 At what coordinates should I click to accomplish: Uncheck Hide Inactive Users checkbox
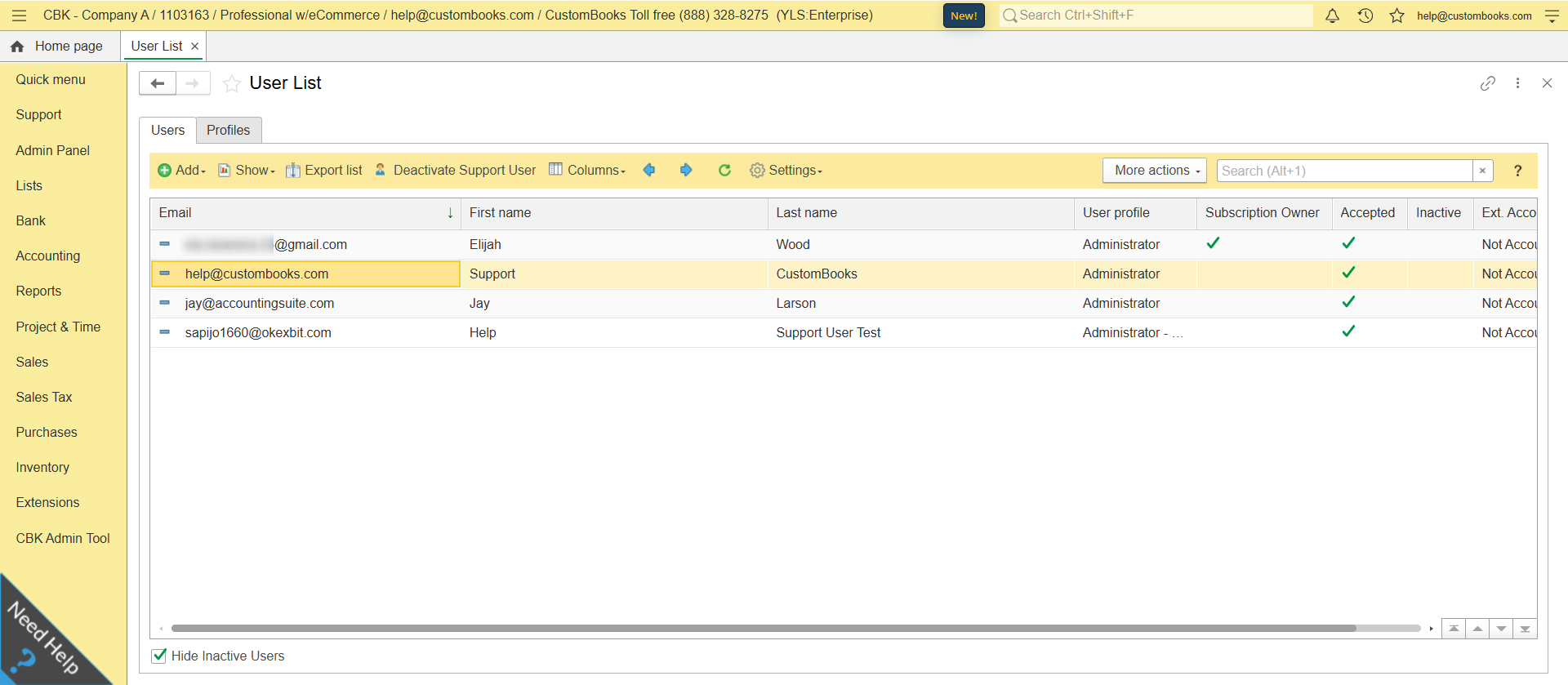pos(159,656)
